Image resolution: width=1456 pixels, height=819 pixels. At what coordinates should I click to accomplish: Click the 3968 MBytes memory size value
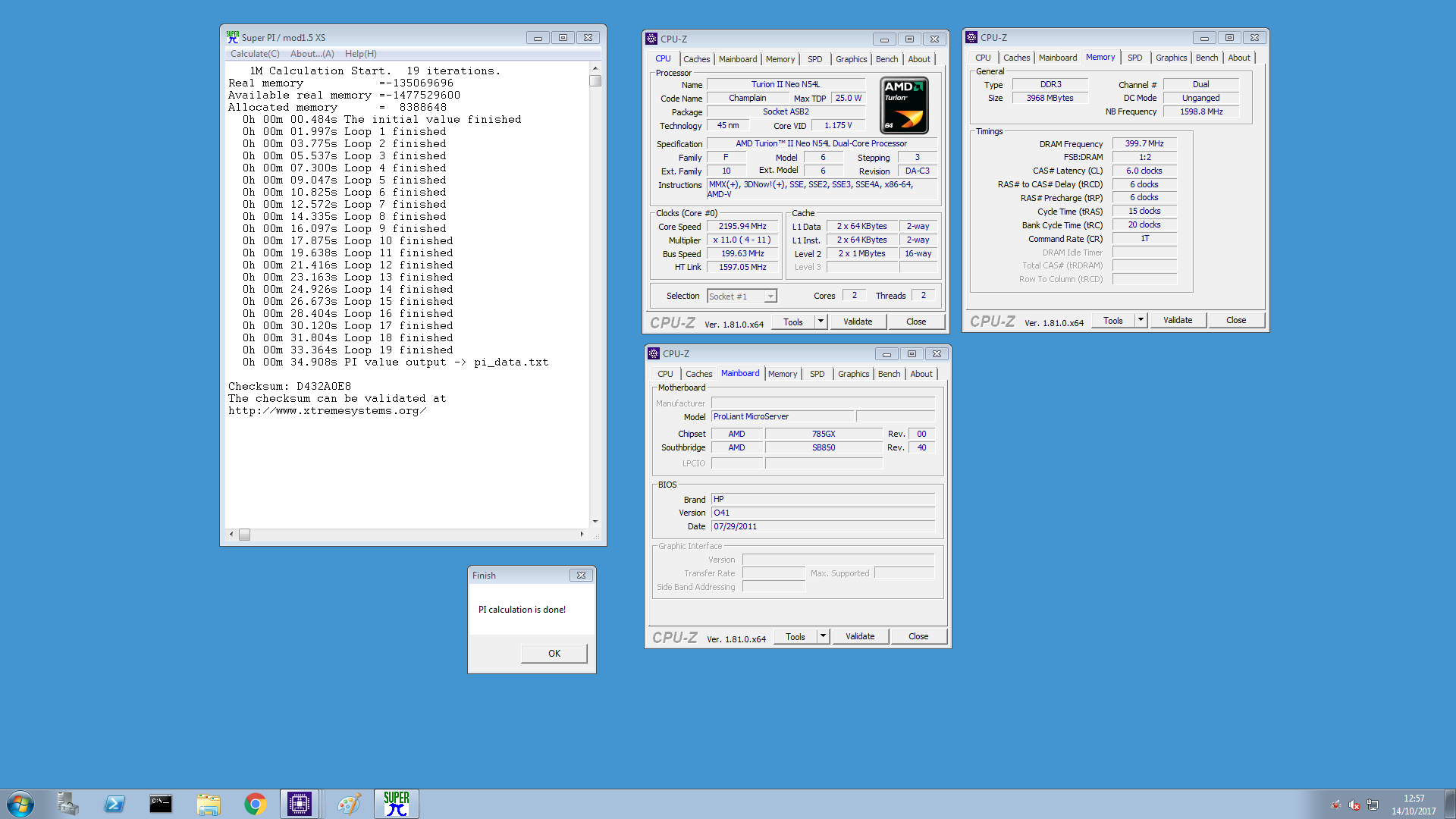tap(1050, 99)
